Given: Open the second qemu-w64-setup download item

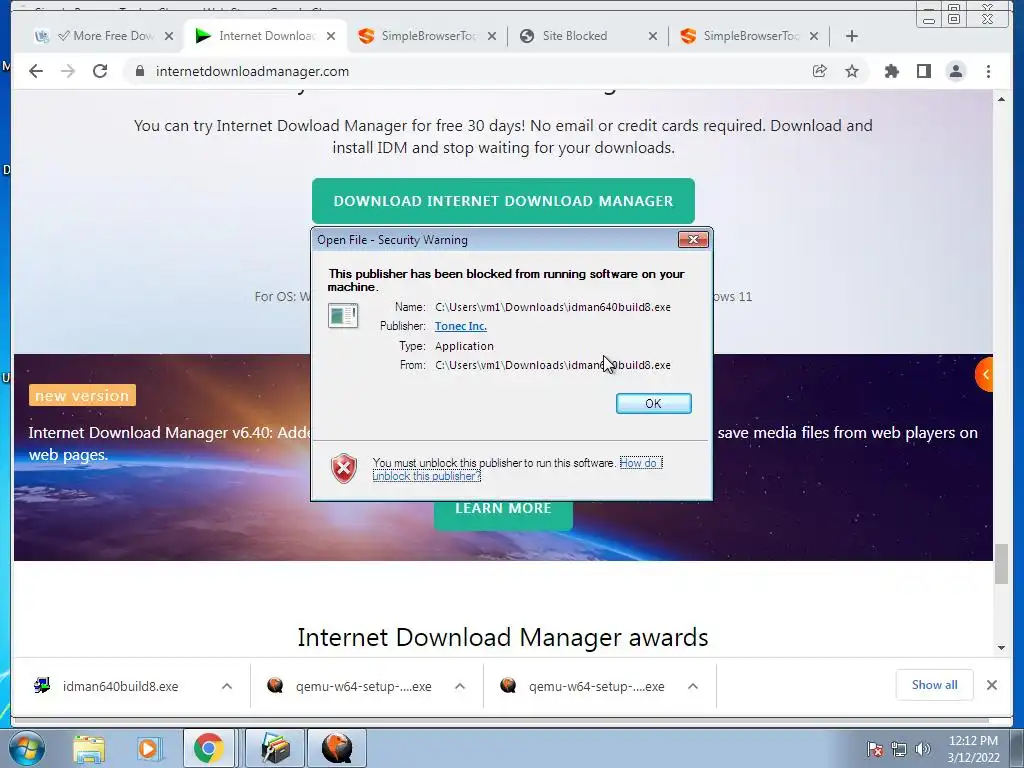Looking at the screenshot, I should (x=583, y=686).
